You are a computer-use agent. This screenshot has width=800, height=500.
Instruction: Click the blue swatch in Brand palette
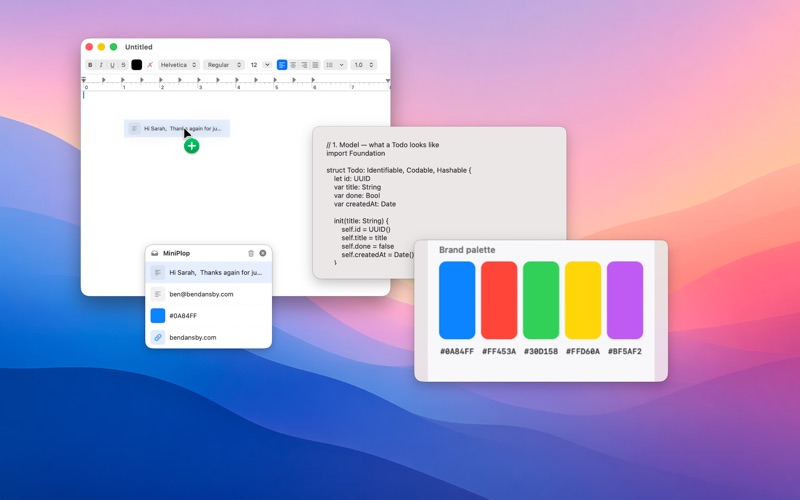tap(457, 300)
